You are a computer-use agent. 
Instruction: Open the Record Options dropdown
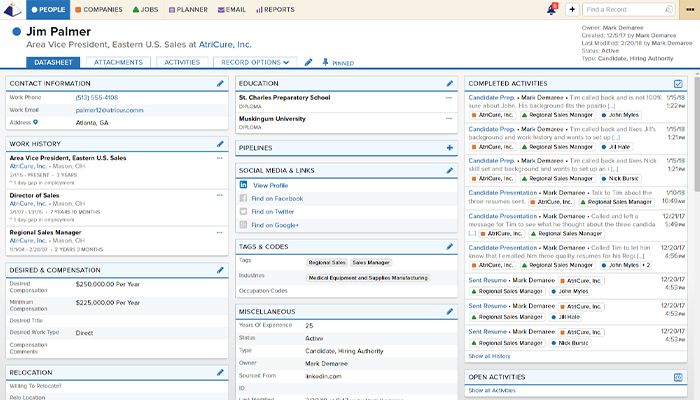(257, 62)
